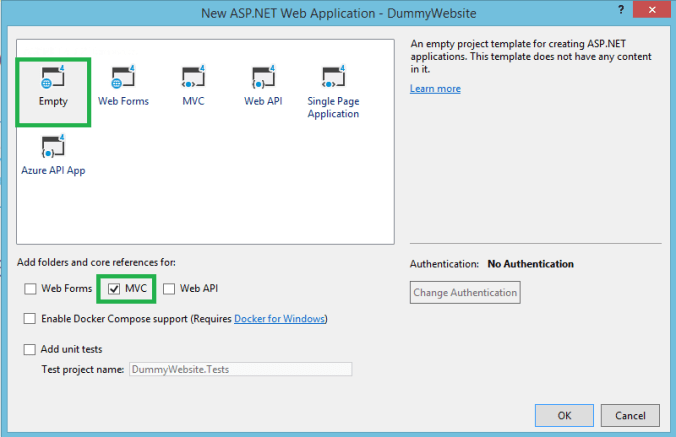This screenshot has width=676, height=437.
Task: Click the Azure API App label text
Action: pos(53,171)
